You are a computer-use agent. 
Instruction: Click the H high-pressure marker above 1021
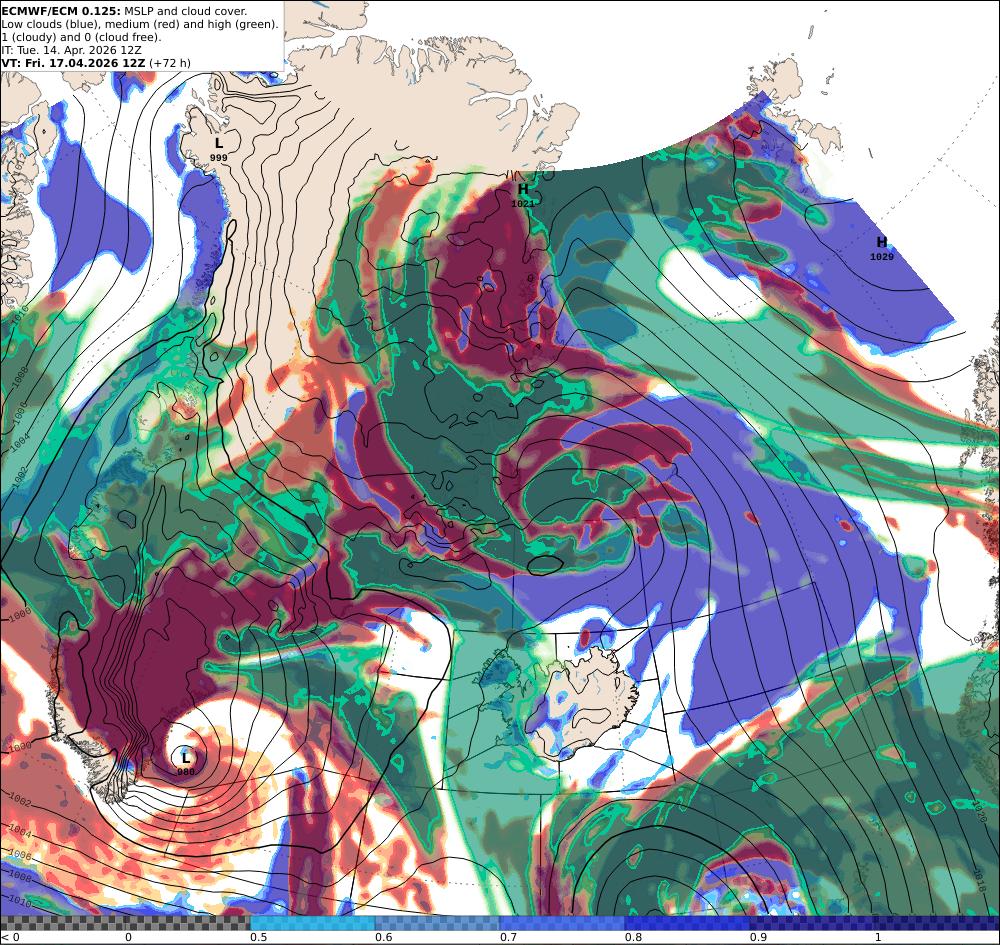tap(523, 189)
